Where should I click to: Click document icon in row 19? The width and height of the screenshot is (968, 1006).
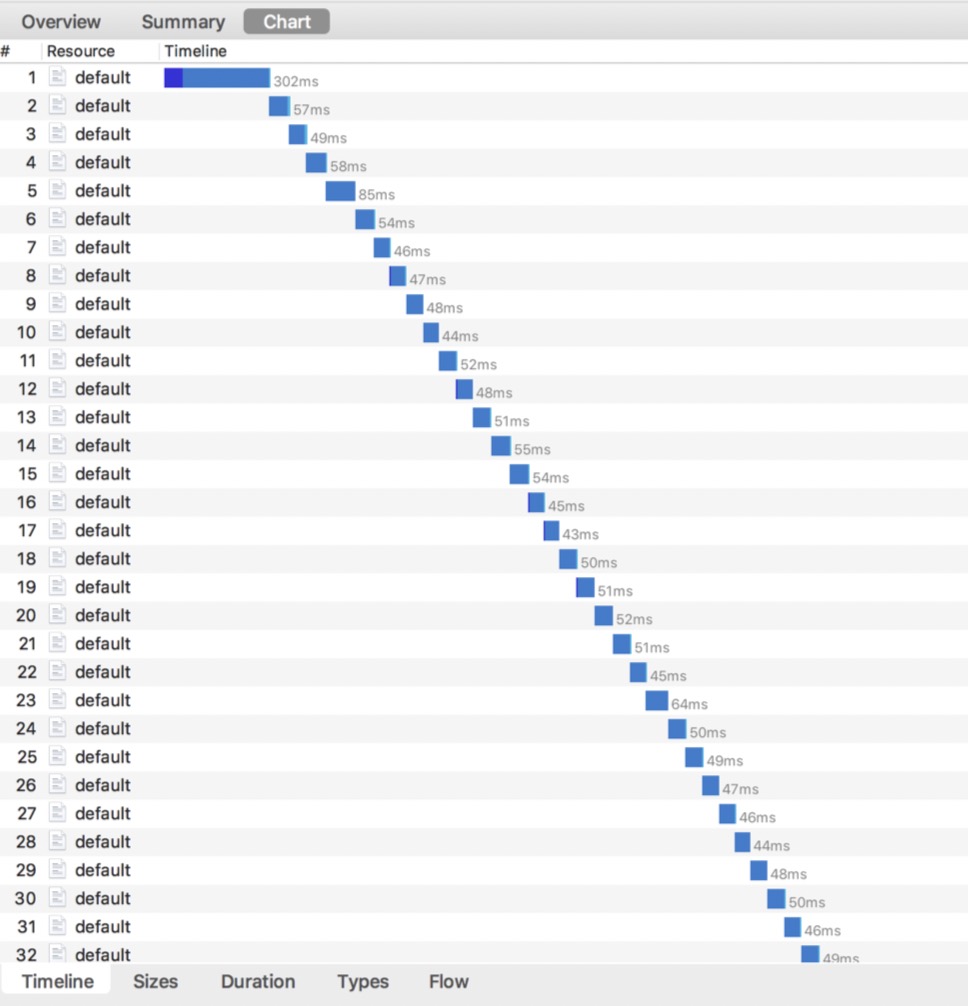tap(58, 586)
